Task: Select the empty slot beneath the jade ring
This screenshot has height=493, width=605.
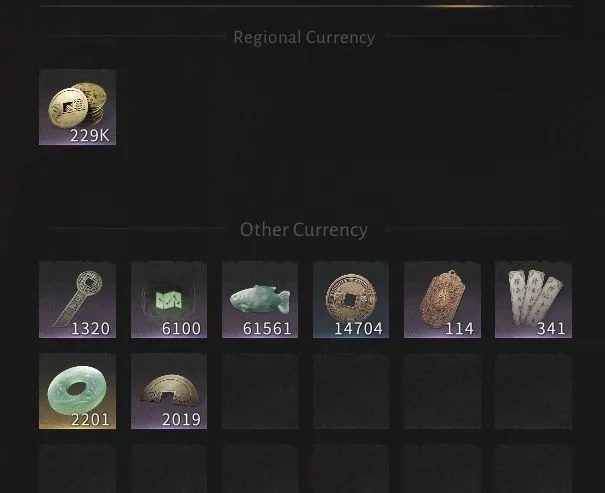Action: coord(77,469)
